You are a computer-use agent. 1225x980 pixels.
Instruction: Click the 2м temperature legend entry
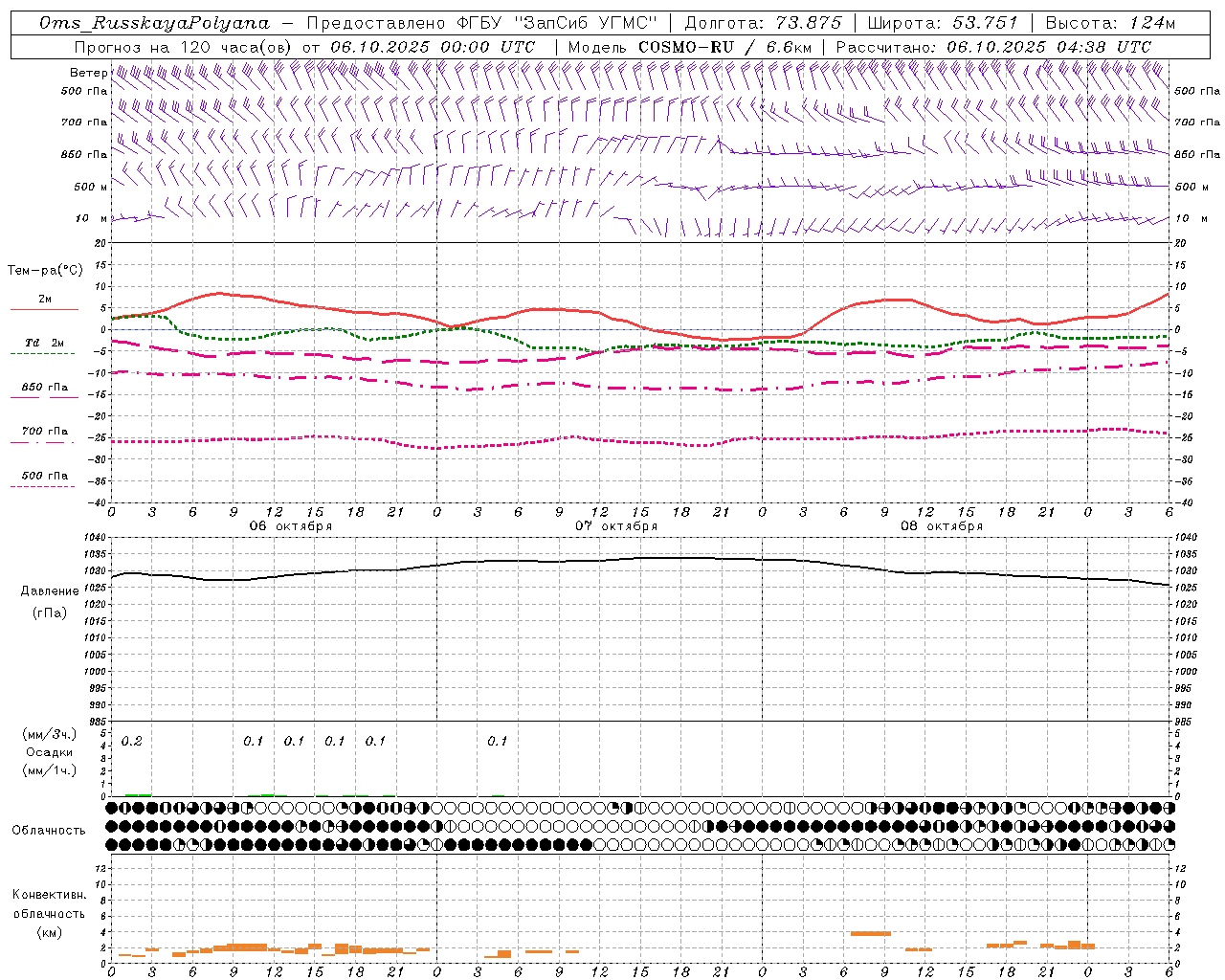point(45,300)
